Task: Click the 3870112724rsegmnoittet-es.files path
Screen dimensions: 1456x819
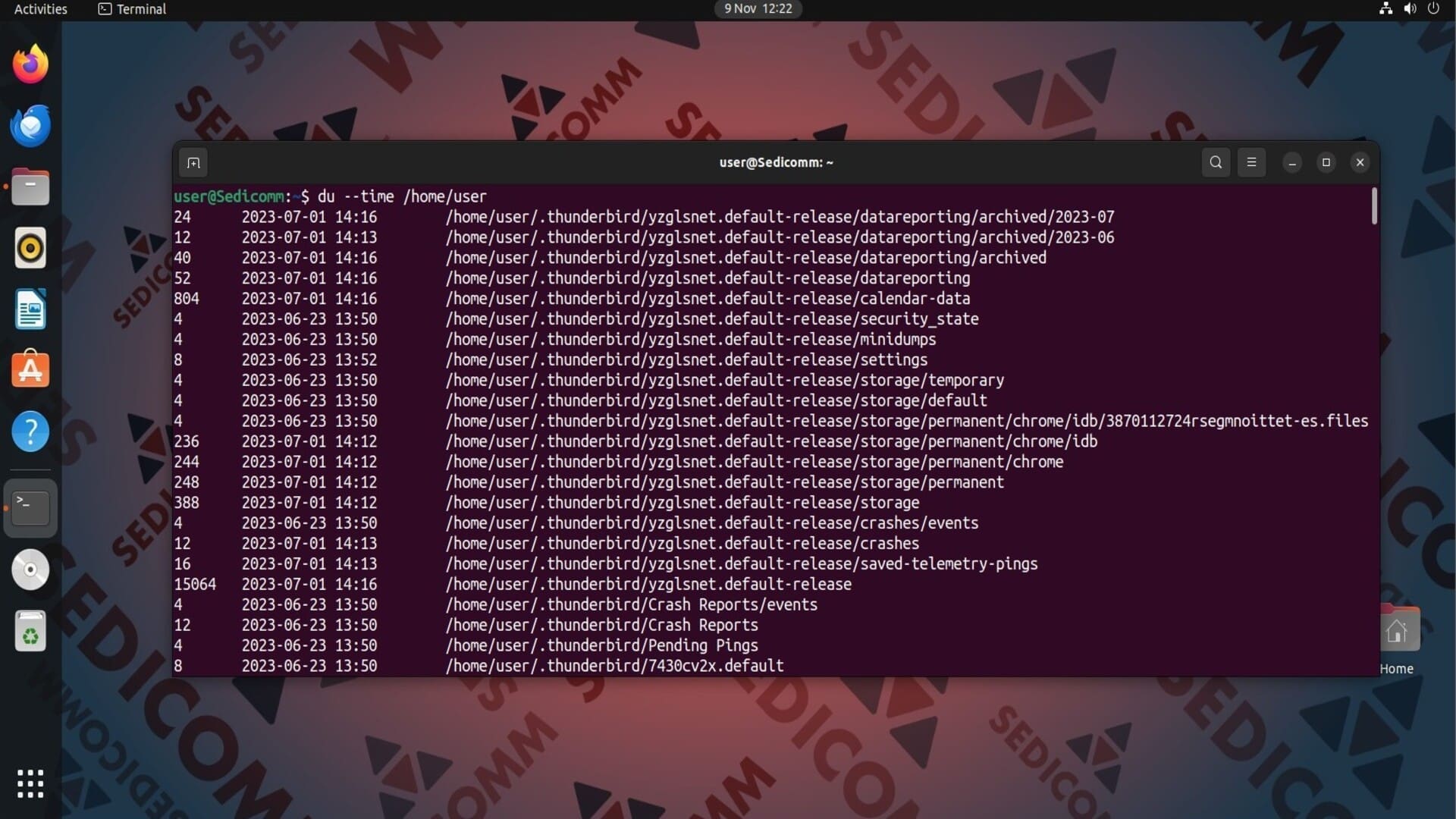Action: click(907, 422)
